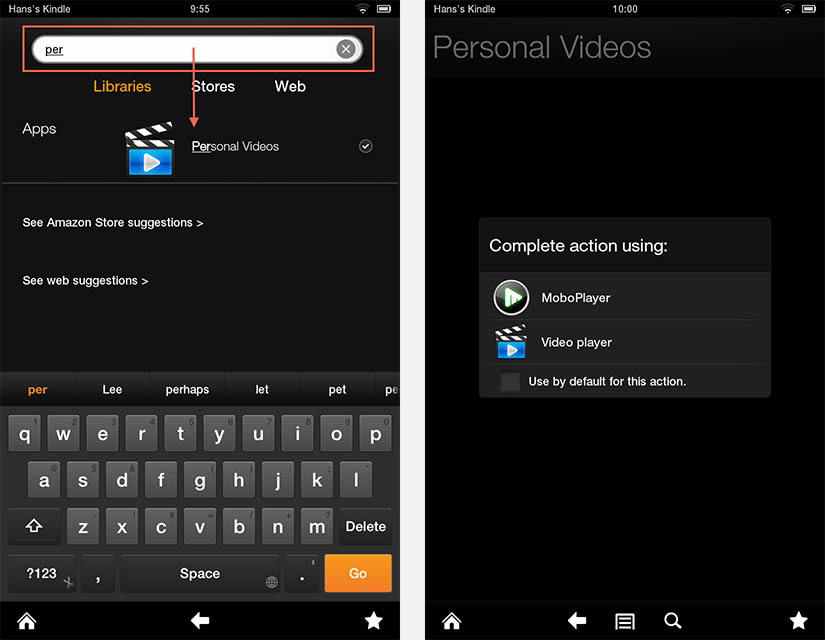Tap the a key on keyboard
Screen dimensions: 825x640
pos(44,480)
